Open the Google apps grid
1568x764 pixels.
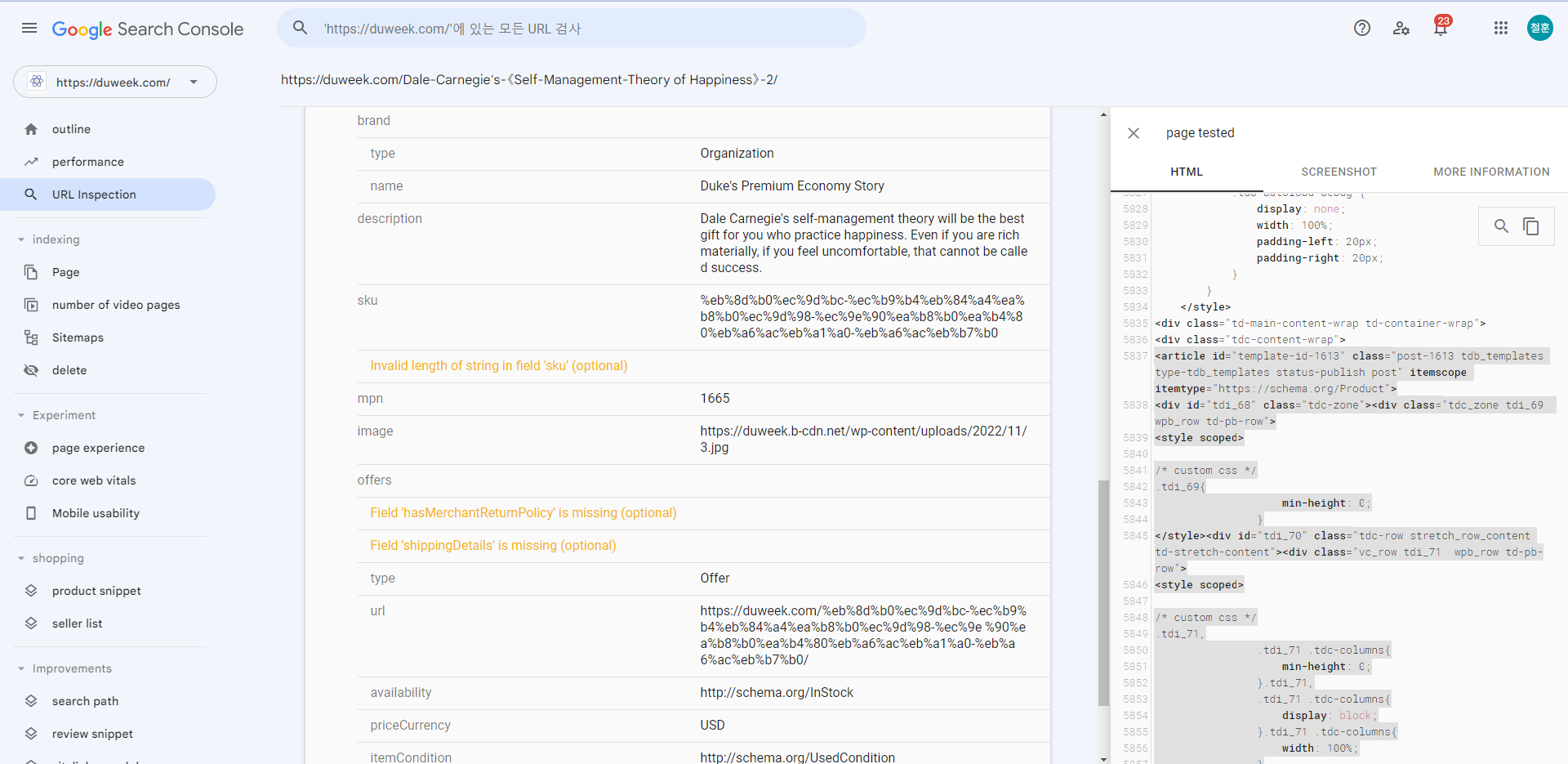tap(1501, 28)
